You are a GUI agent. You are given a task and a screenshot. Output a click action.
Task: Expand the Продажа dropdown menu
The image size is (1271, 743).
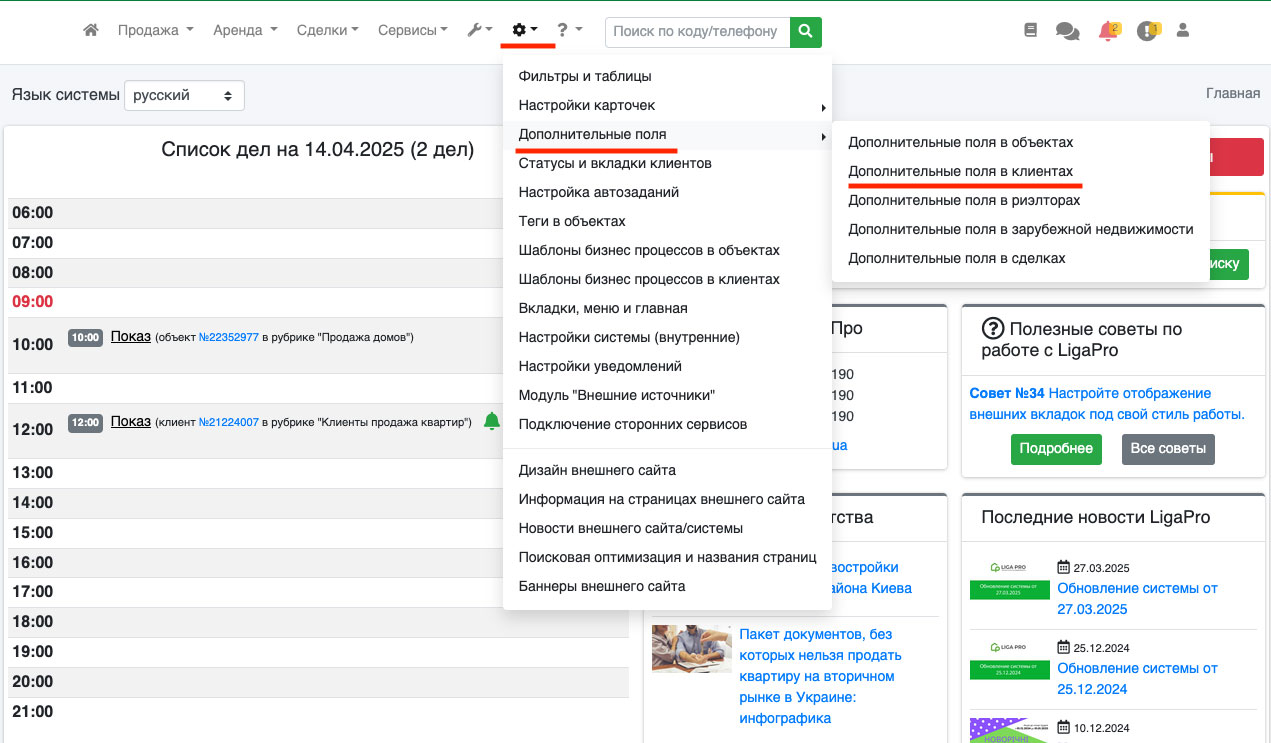[x=155, y=31]
